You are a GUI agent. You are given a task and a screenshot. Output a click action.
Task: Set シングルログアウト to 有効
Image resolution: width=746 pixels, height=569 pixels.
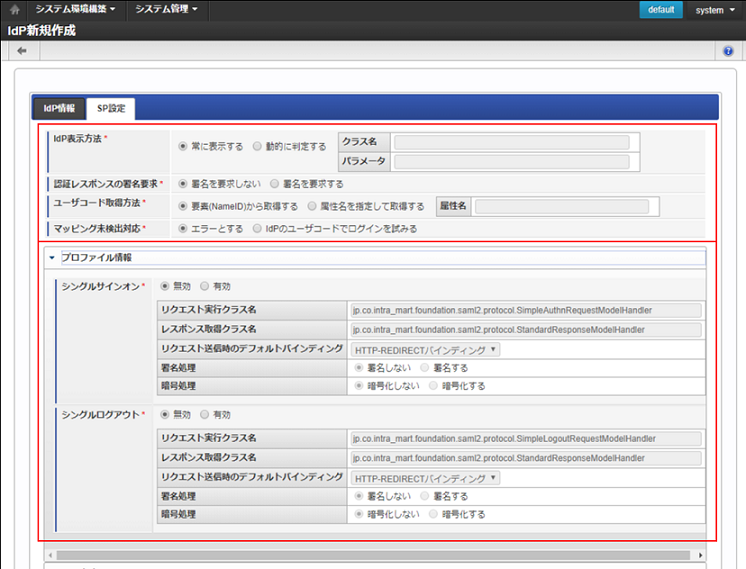coord(204,414)
